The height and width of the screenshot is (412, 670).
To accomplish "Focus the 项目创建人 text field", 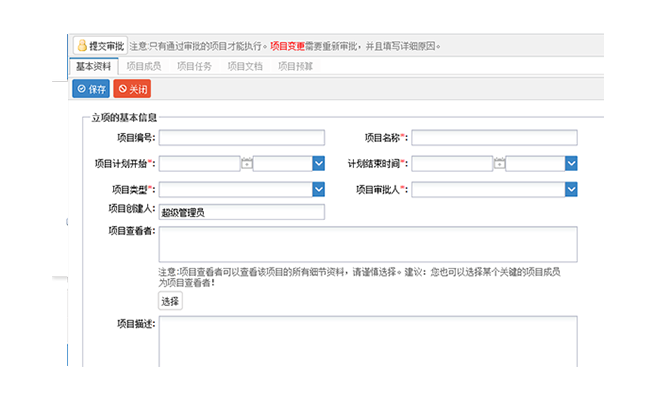I will [242, 212].
